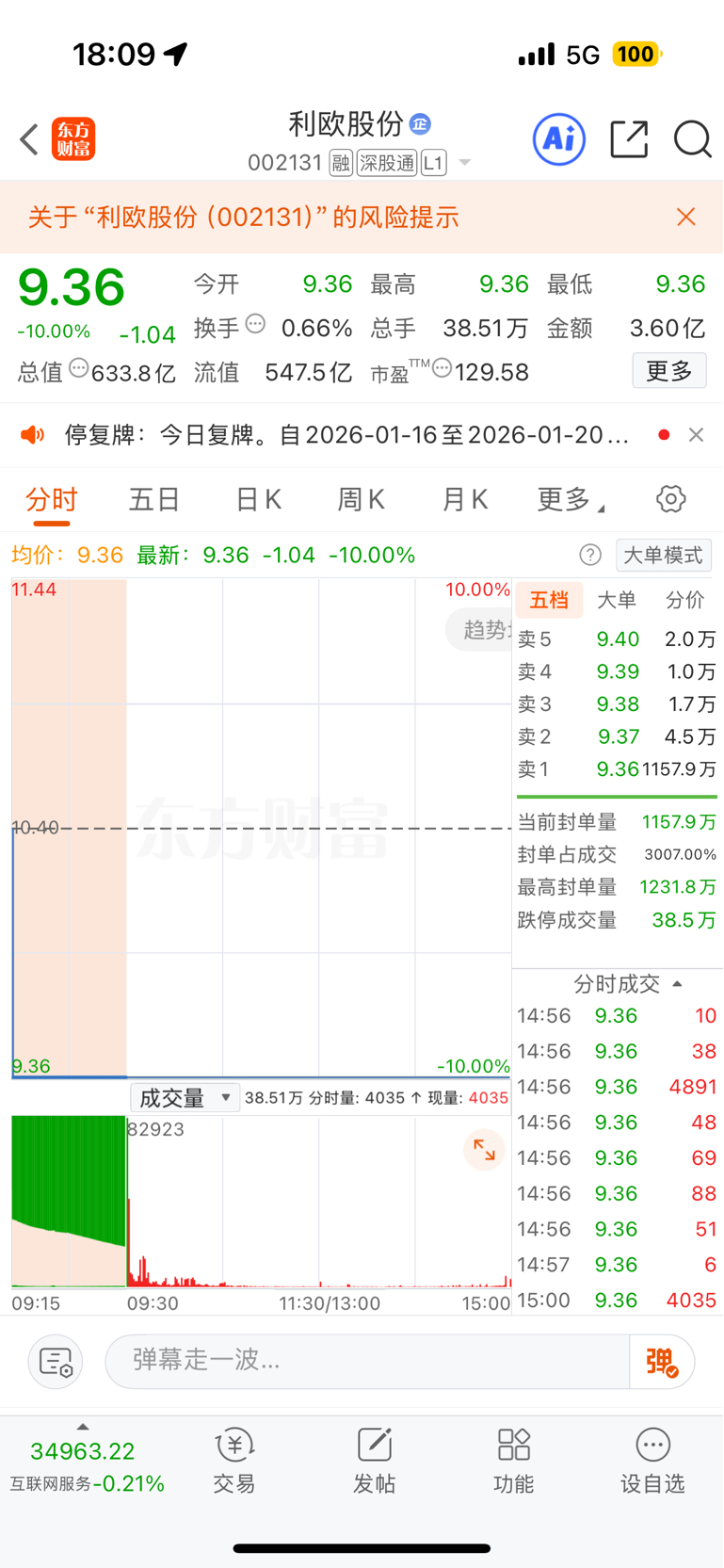Screen dimensions: 724x1568
Task: Switch to the 日K tab
Action: click(x=259, y=499)
